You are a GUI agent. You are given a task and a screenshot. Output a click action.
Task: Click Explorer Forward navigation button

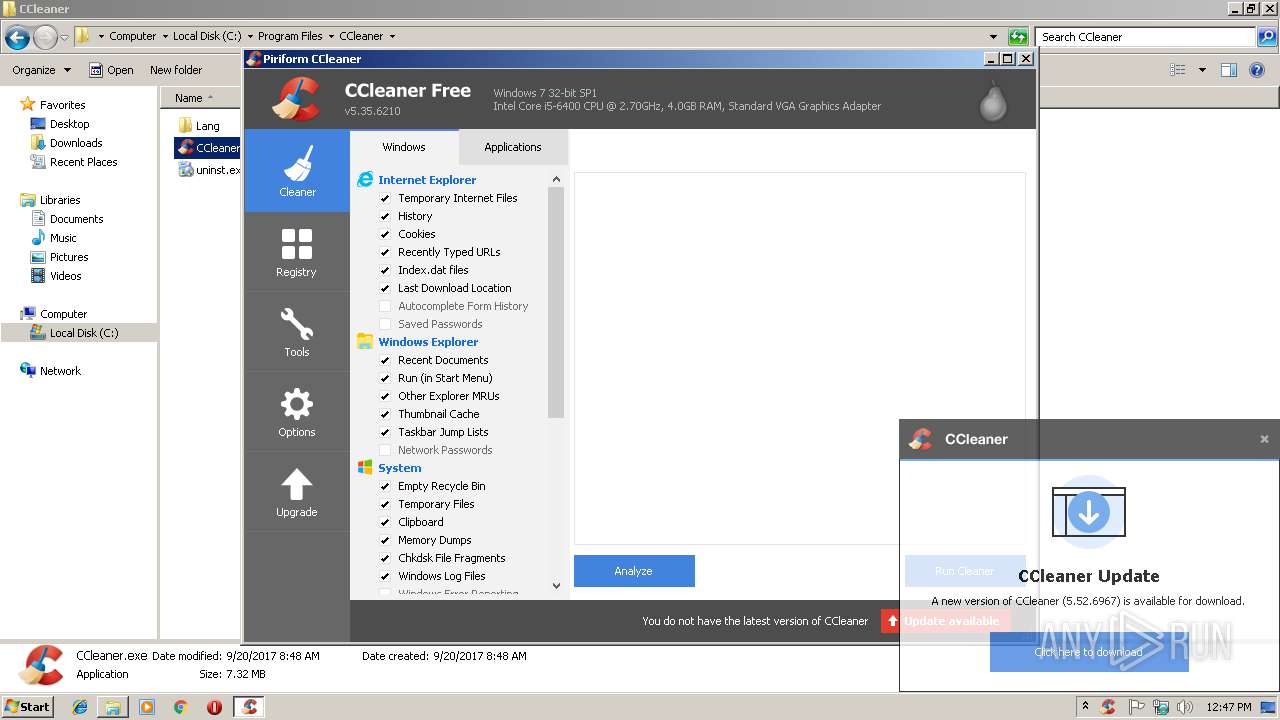(45, 38)
